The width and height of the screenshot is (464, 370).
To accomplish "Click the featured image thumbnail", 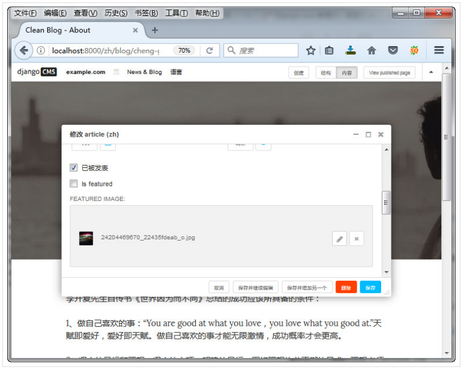I will coord(86,238).
